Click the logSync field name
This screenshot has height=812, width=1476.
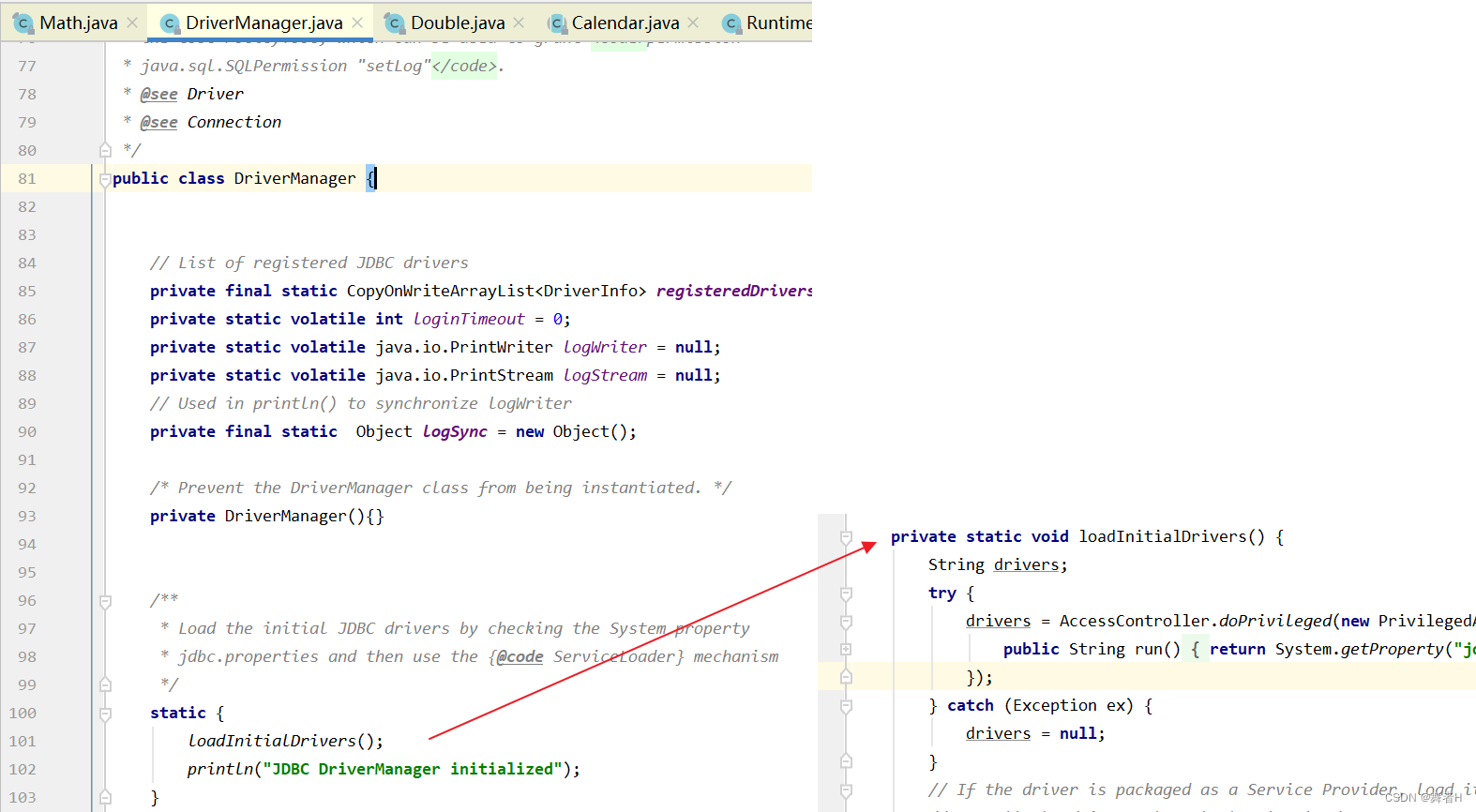[x=455, y=431]
